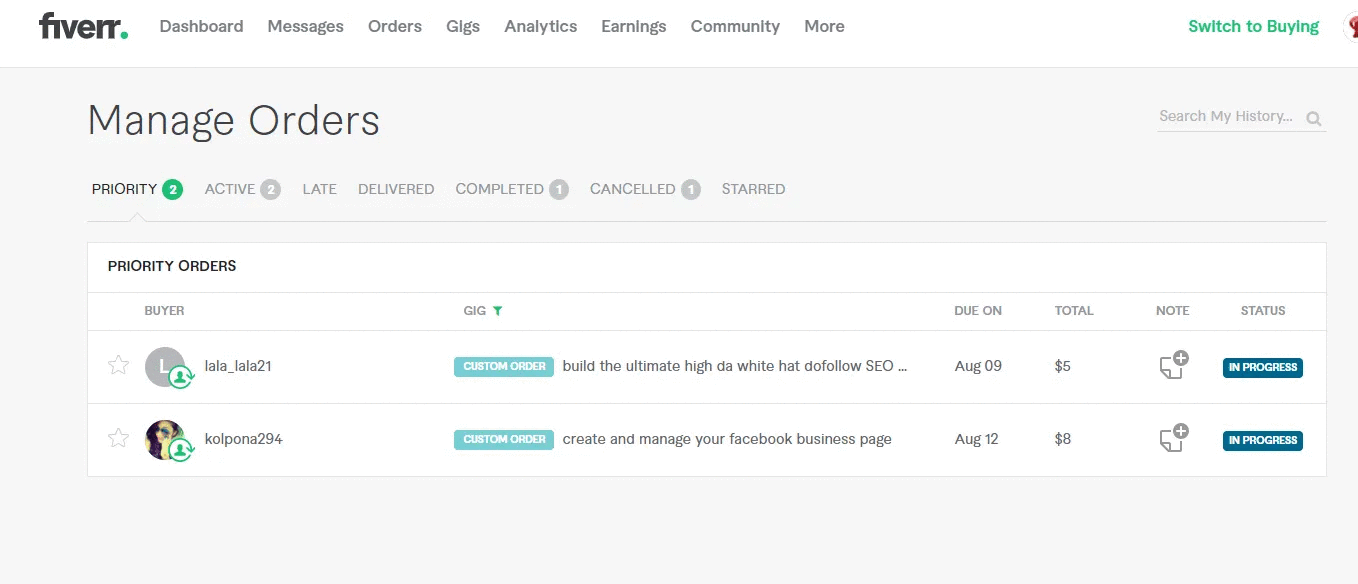Image resolution: width=1358 pixels, height=584 pixels.
Task: Expand the More navigation menu
Action: [x=824, y=27]
